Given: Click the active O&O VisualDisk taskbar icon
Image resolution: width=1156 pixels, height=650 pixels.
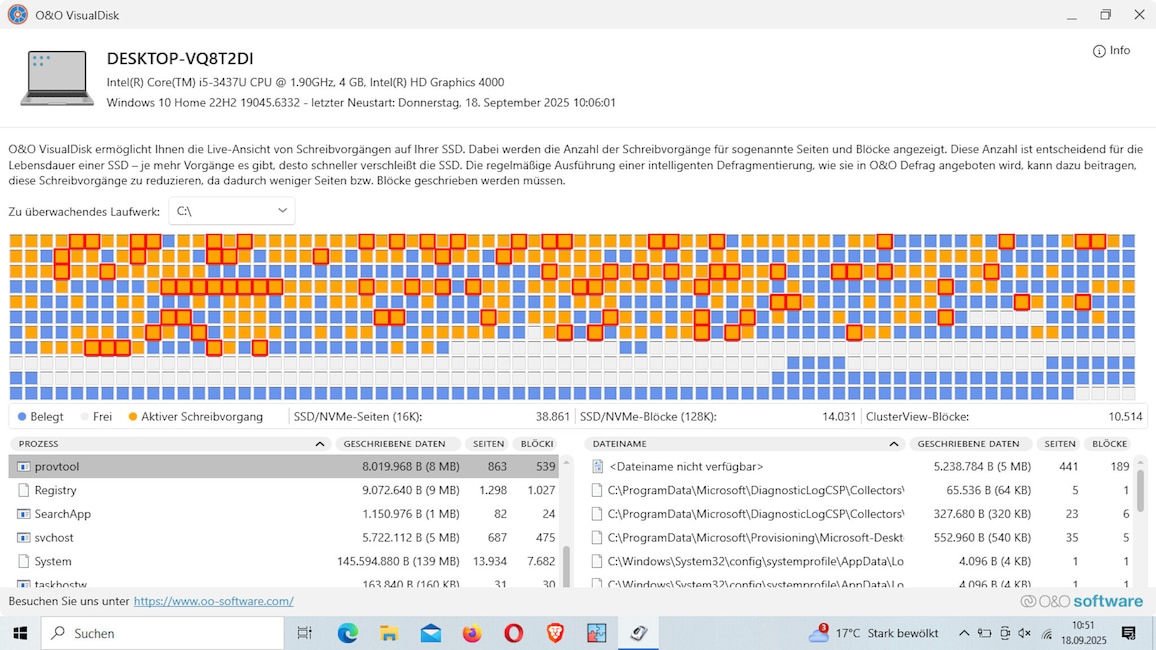Looking at the screenshot, I should tap(638, 633).
